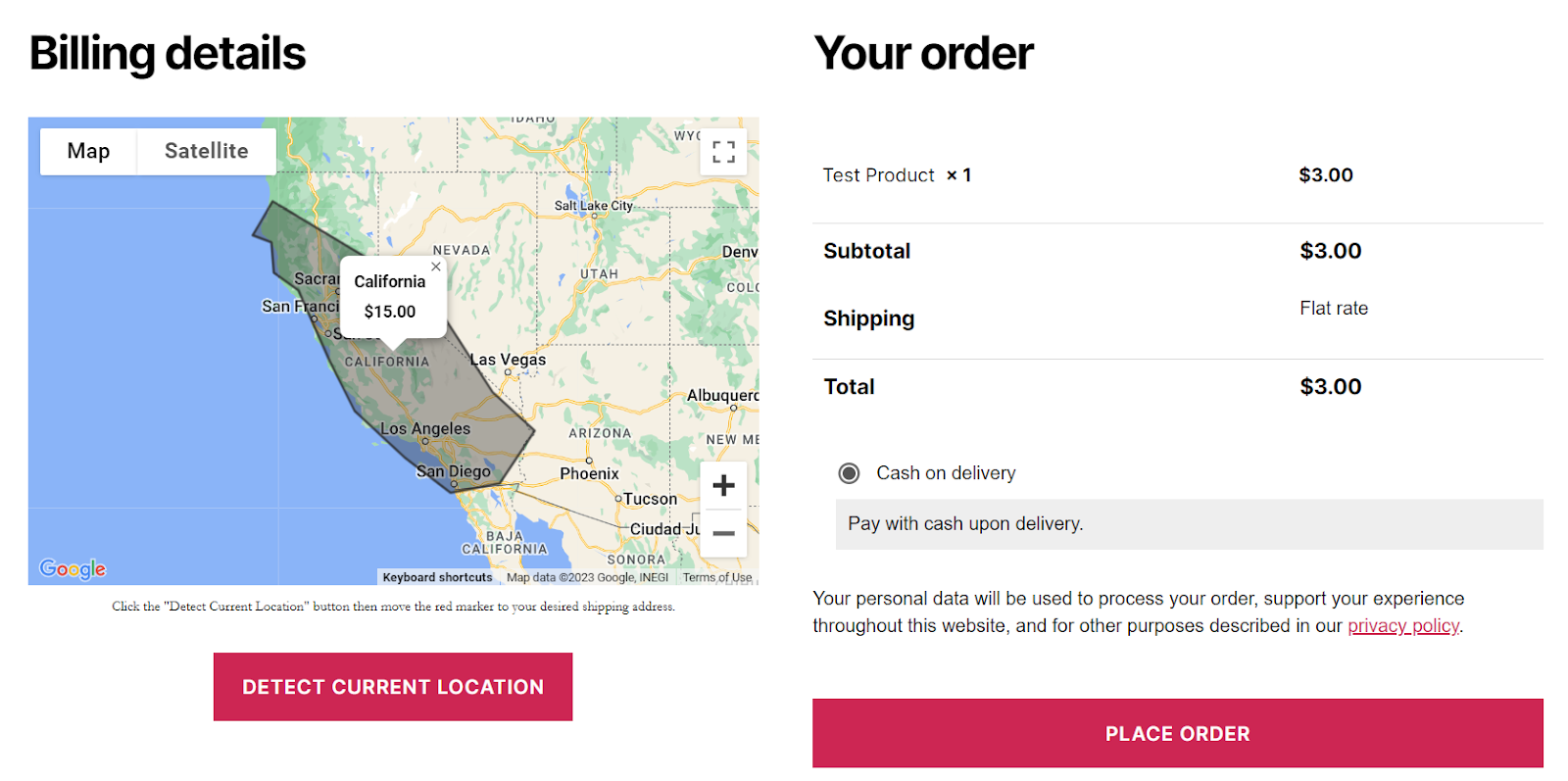This screenshot has height=781, width=1568.
Task: Close the California $15.00 tooltip
Action: pos(435,267)
